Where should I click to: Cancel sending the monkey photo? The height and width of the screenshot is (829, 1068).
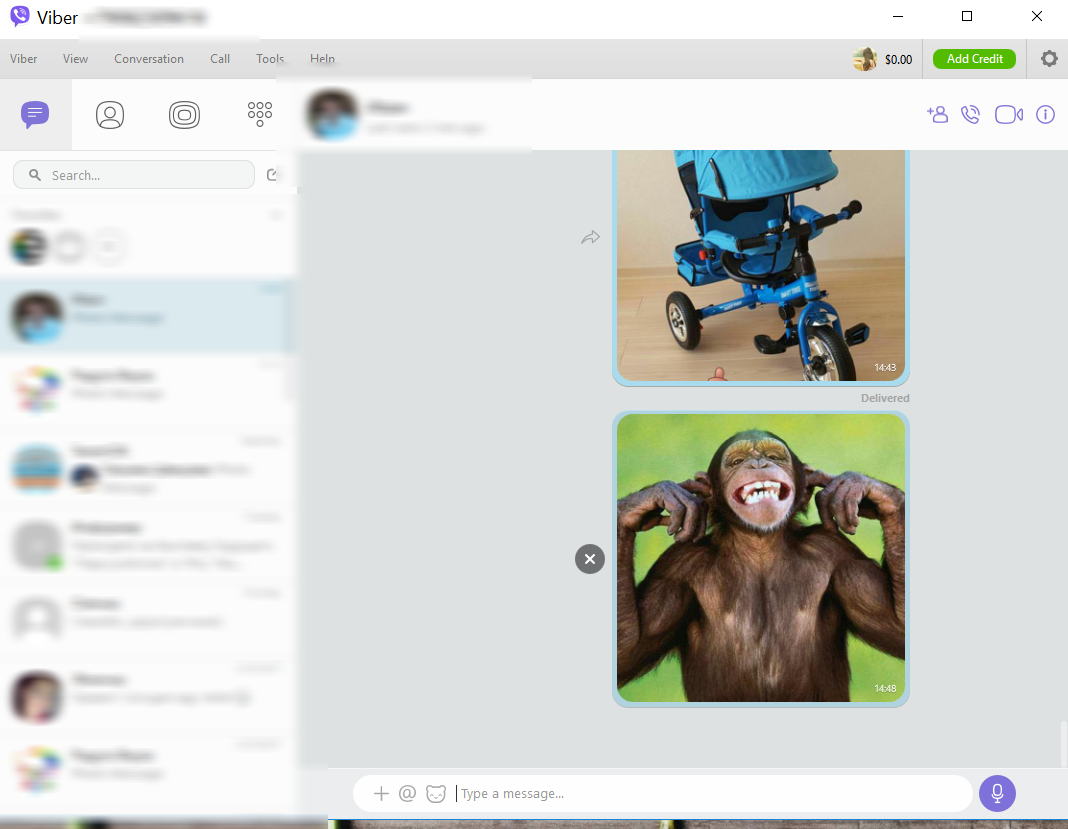(x=590, y=559)
